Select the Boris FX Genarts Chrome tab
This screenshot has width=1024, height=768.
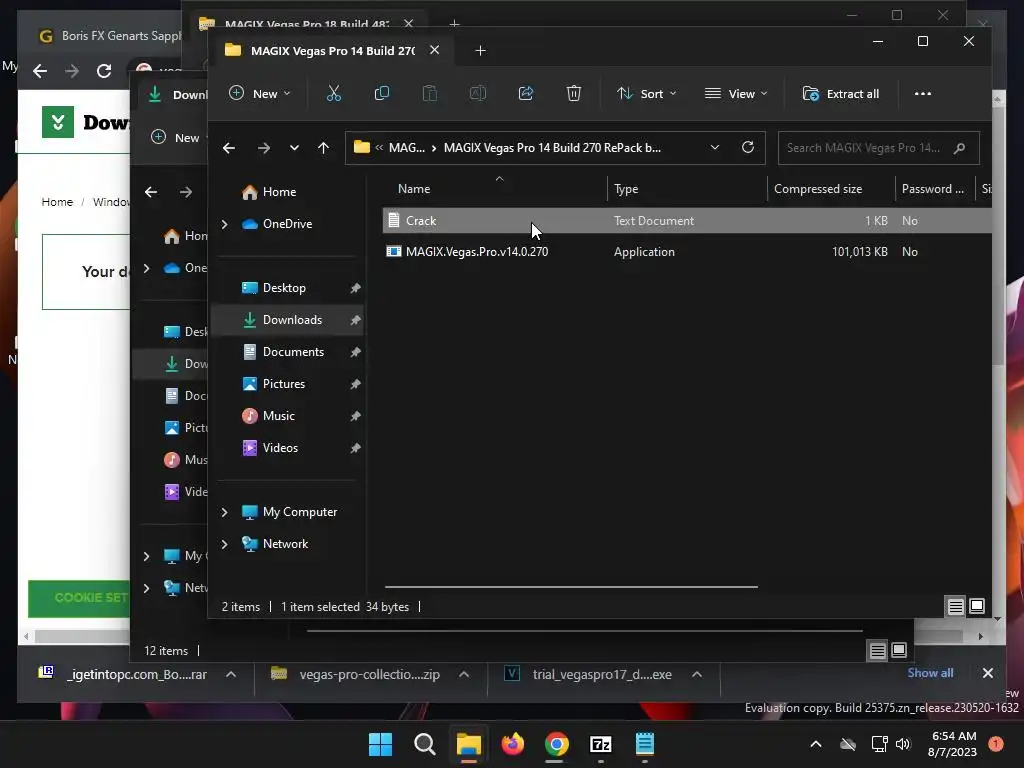(121, 36)
